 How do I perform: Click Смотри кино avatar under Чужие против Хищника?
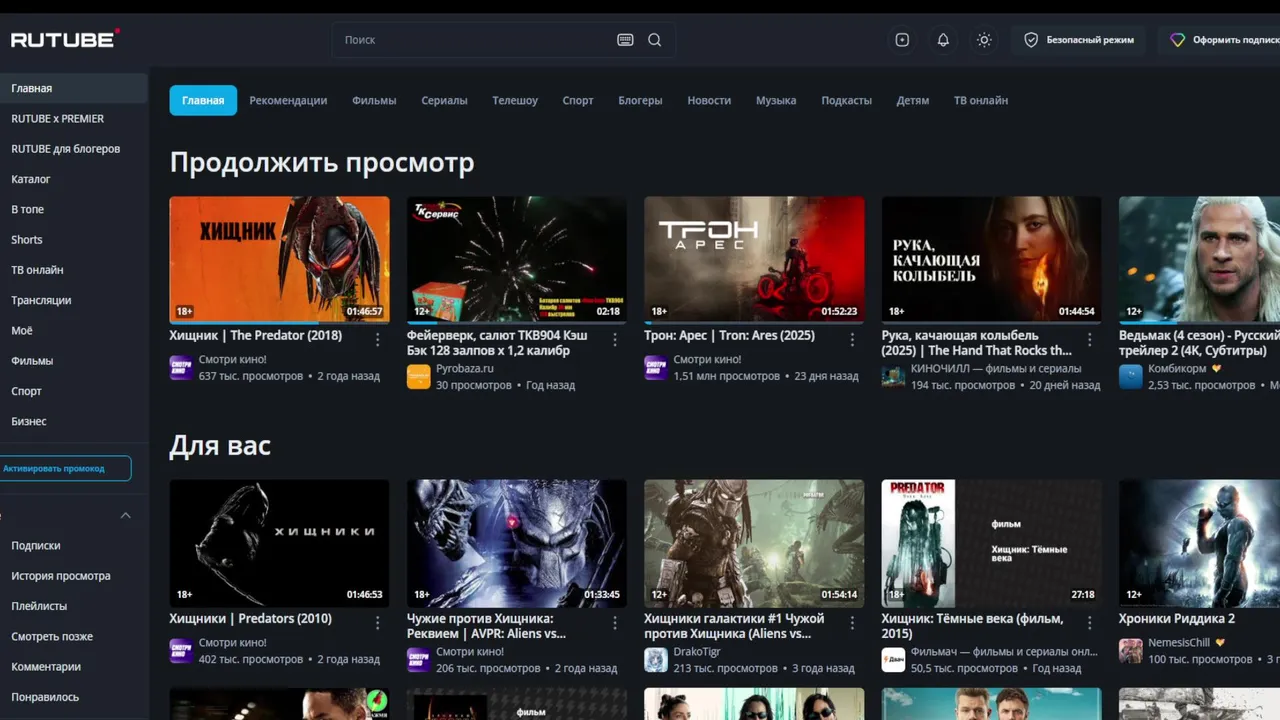(418, 659)
